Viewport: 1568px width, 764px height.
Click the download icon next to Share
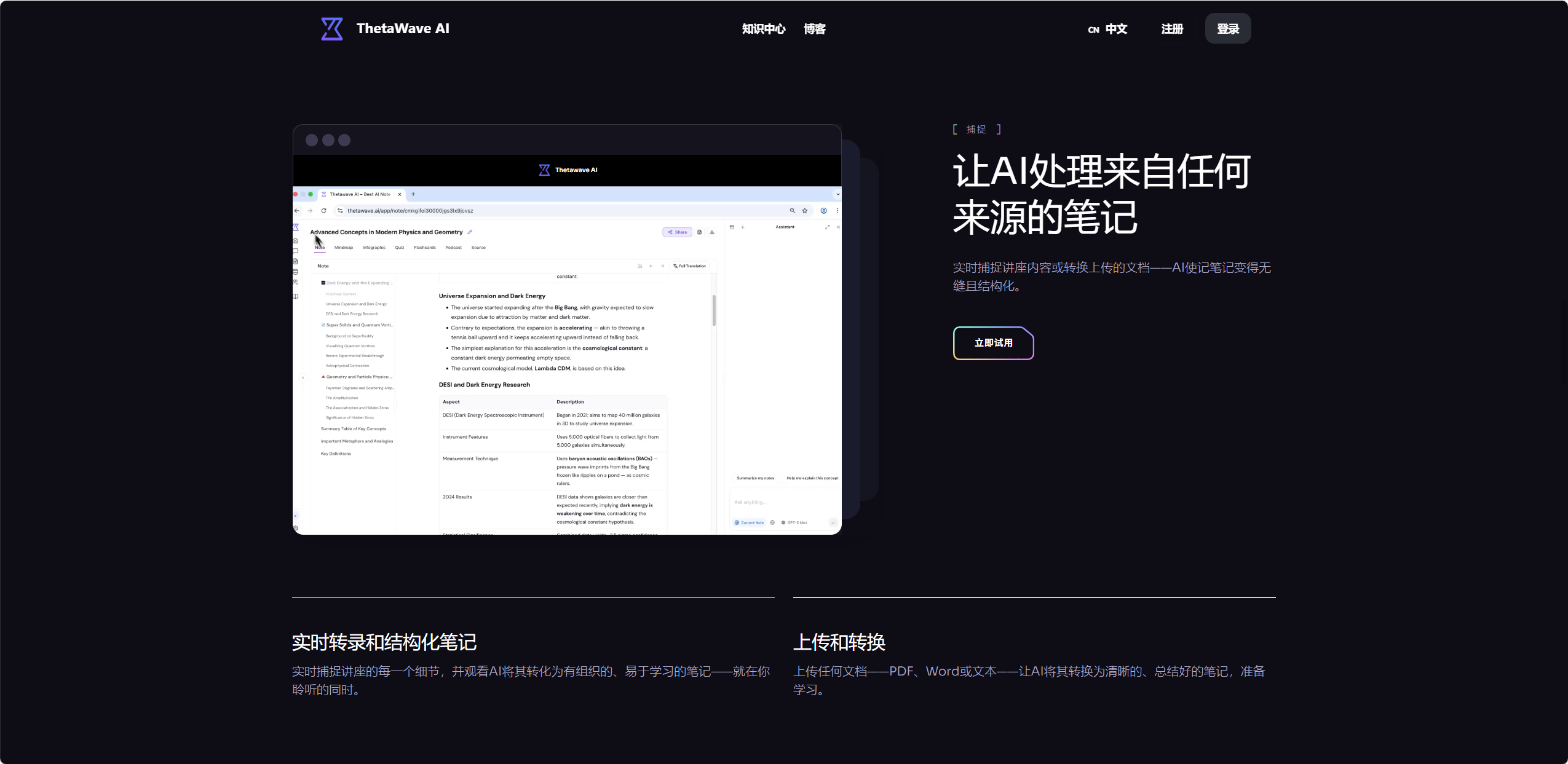[x=712, y=232]
